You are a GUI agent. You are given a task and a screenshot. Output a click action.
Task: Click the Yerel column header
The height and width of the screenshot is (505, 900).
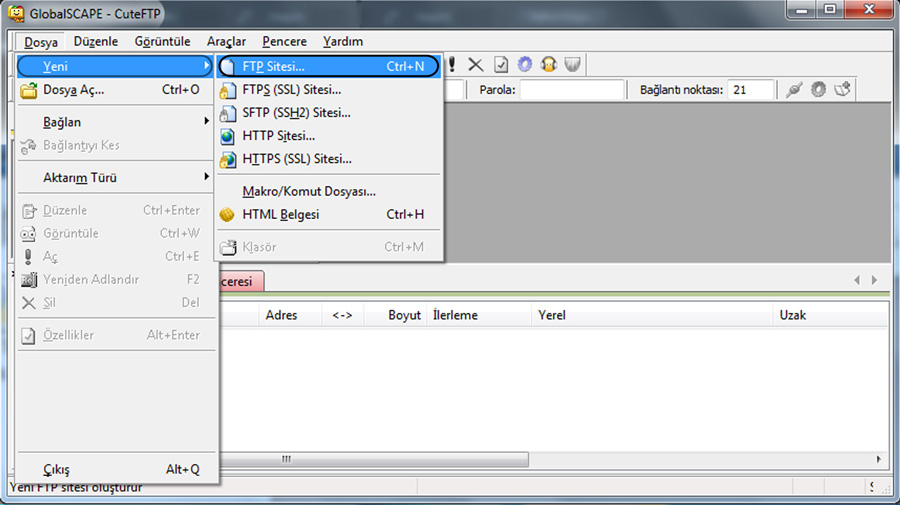click(653, 315)
